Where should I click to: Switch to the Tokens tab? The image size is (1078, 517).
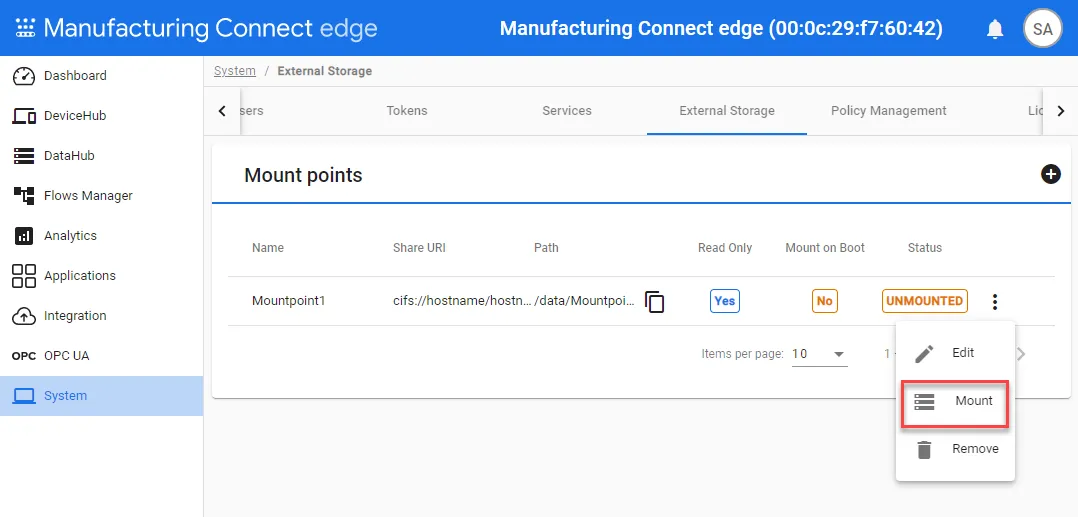(x=406, y=111)
